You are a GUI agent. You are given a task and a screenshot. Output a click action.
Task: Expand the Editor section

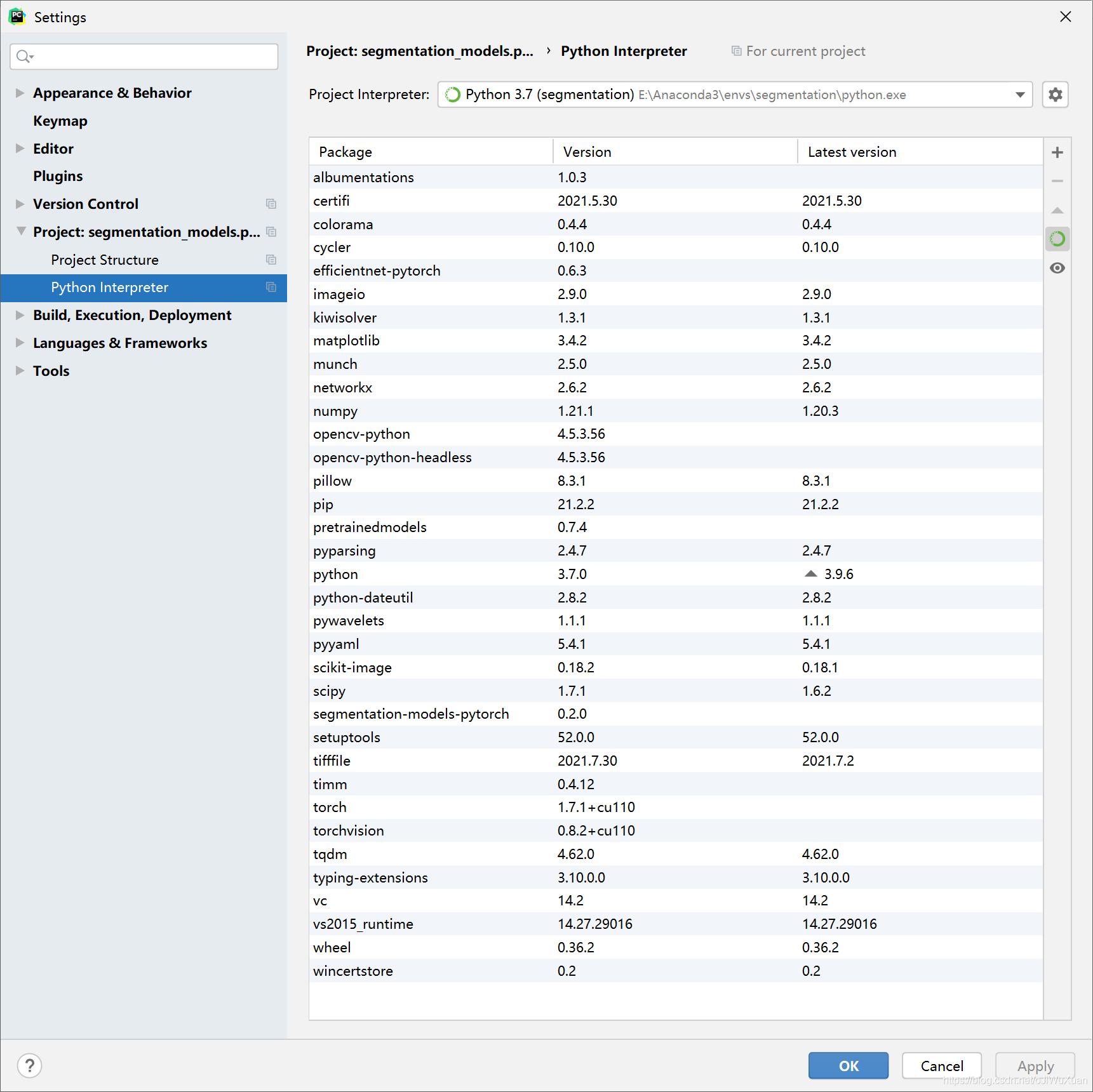pyautogui.click(x=20, y=148)
